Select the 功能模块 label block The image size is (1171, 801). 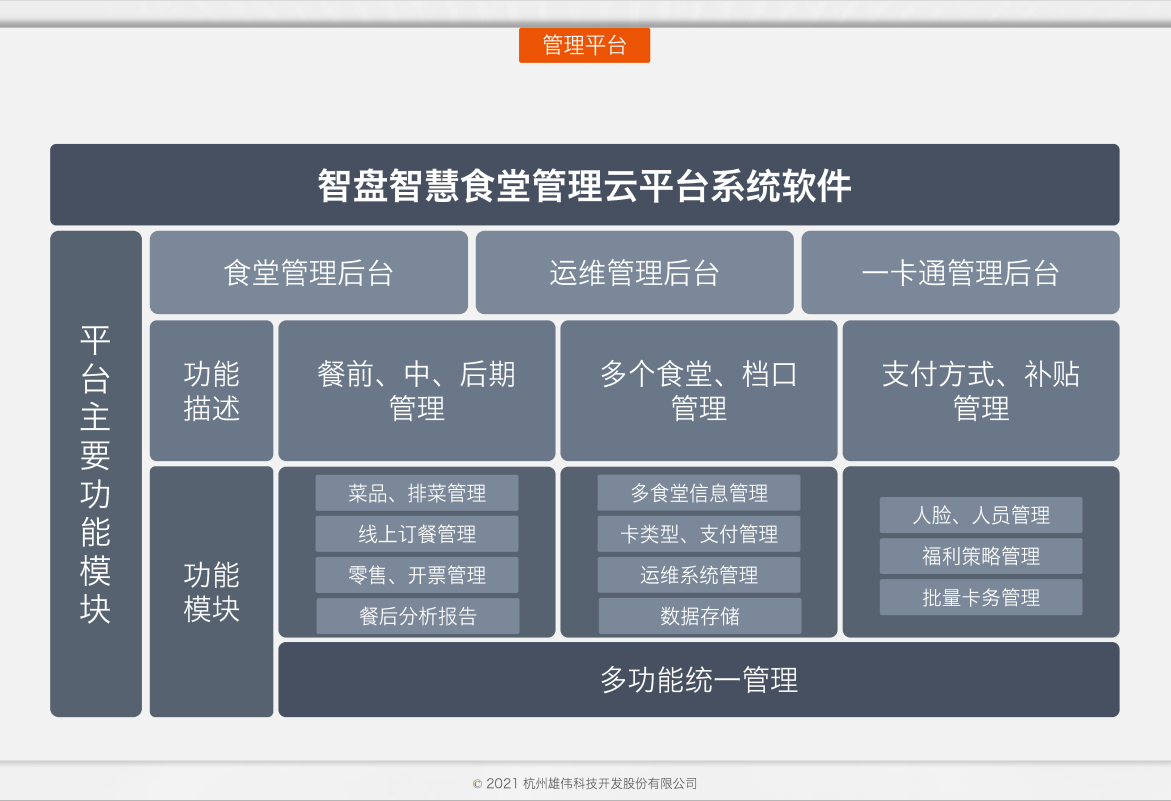pyautogui.click(x=210, y=589)
